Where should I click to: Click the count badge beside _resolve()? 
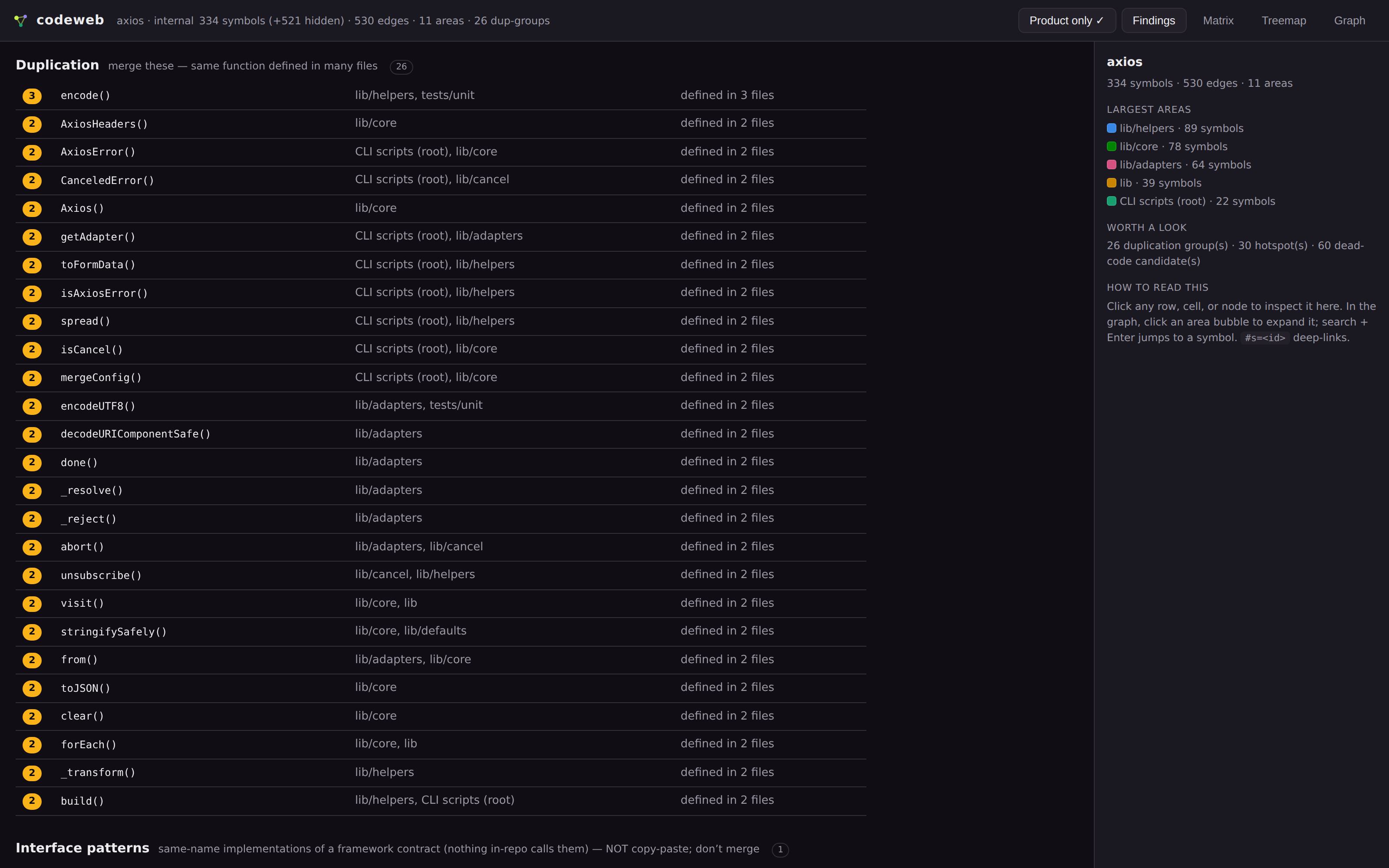[32, 491]
